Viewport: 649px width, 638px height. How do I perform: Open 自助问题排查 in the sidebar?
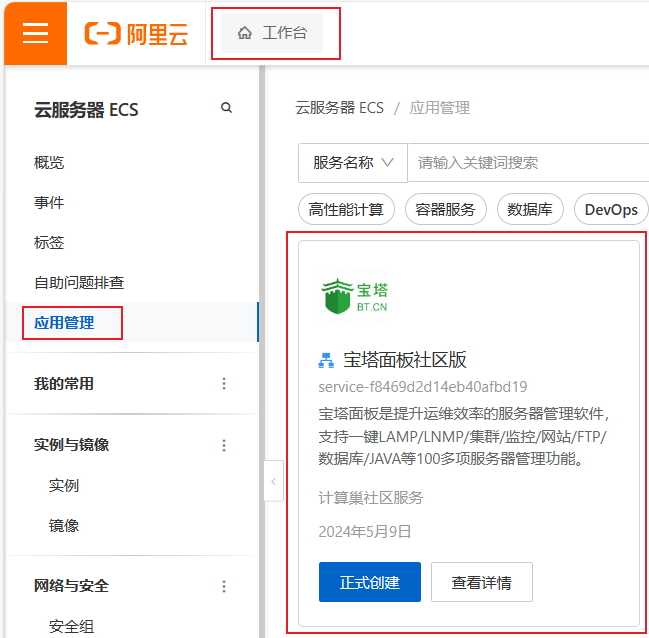pos(79,283)
